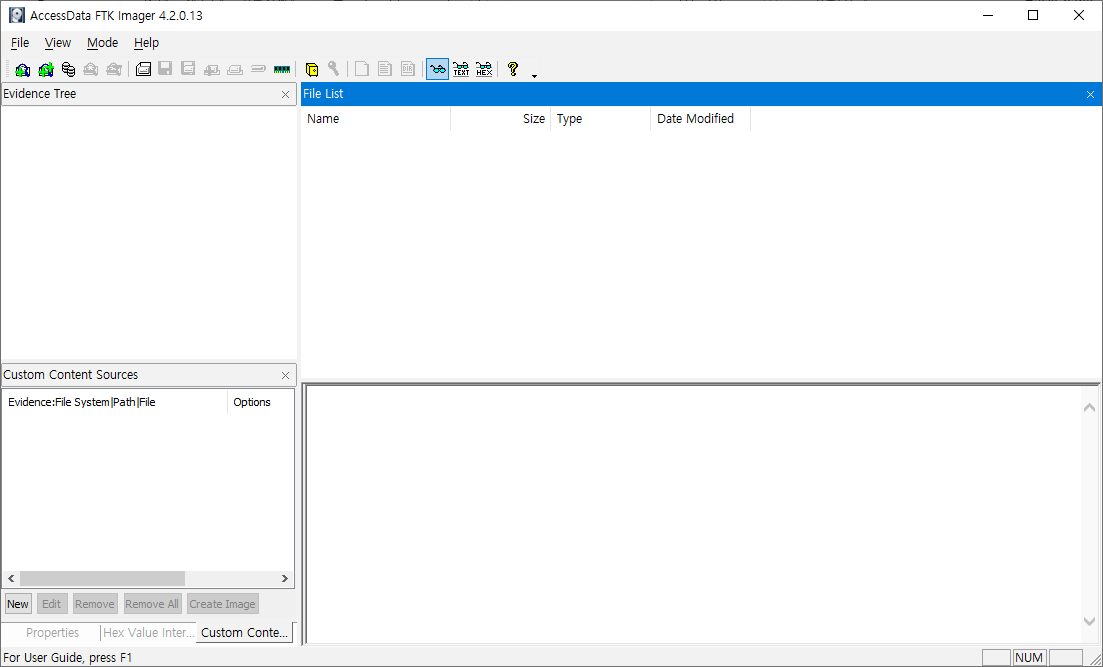Click Evidence:File System|Path|File column header
The height and width of the screenshot is (667, 1103).
tap(115, 402)
